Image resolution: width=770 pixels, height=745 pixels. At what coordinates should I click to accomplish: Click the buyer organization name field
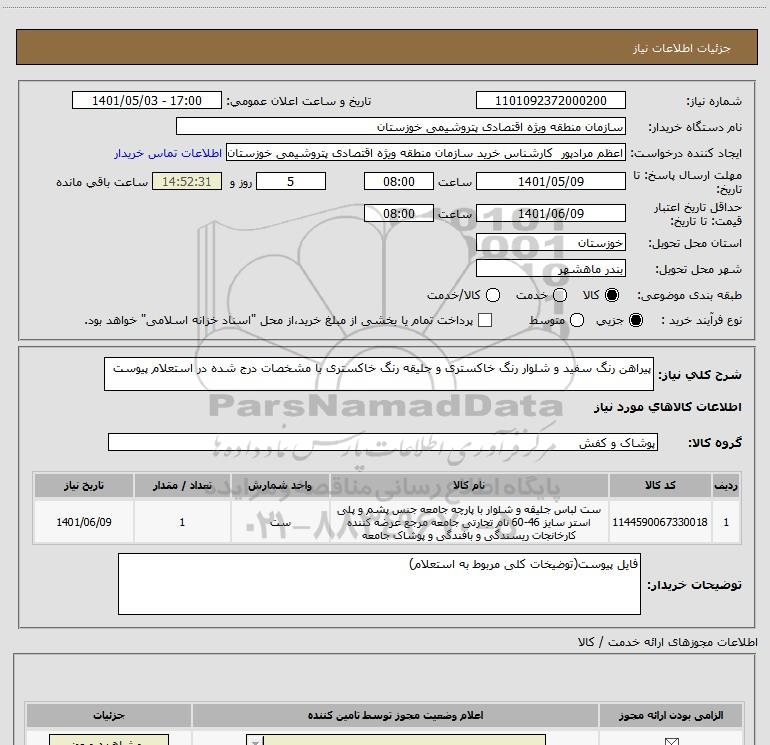[401, 126]
